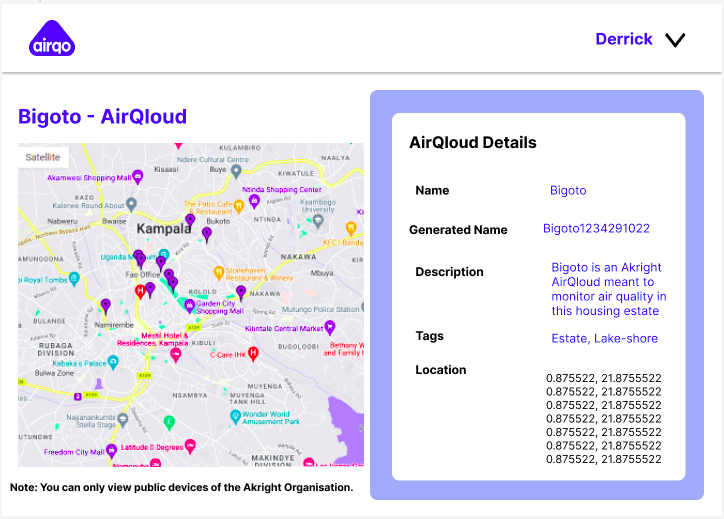Click the Ntinda Shopping Center pin
This screenshot has height=519, width=724.
click(254, 201)
